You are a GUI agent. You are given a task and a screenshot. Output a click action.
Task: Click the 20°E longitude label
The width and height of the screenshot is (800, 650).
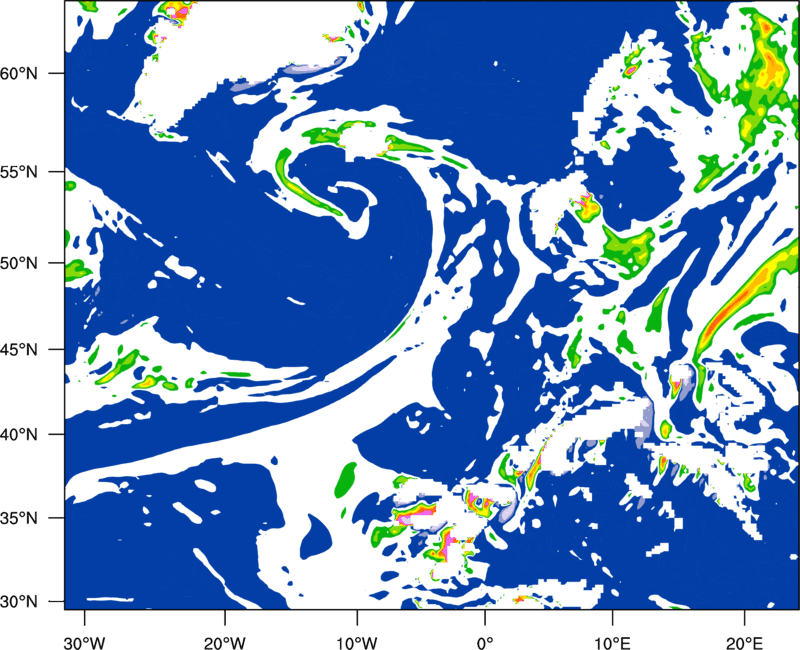point(744,643)
